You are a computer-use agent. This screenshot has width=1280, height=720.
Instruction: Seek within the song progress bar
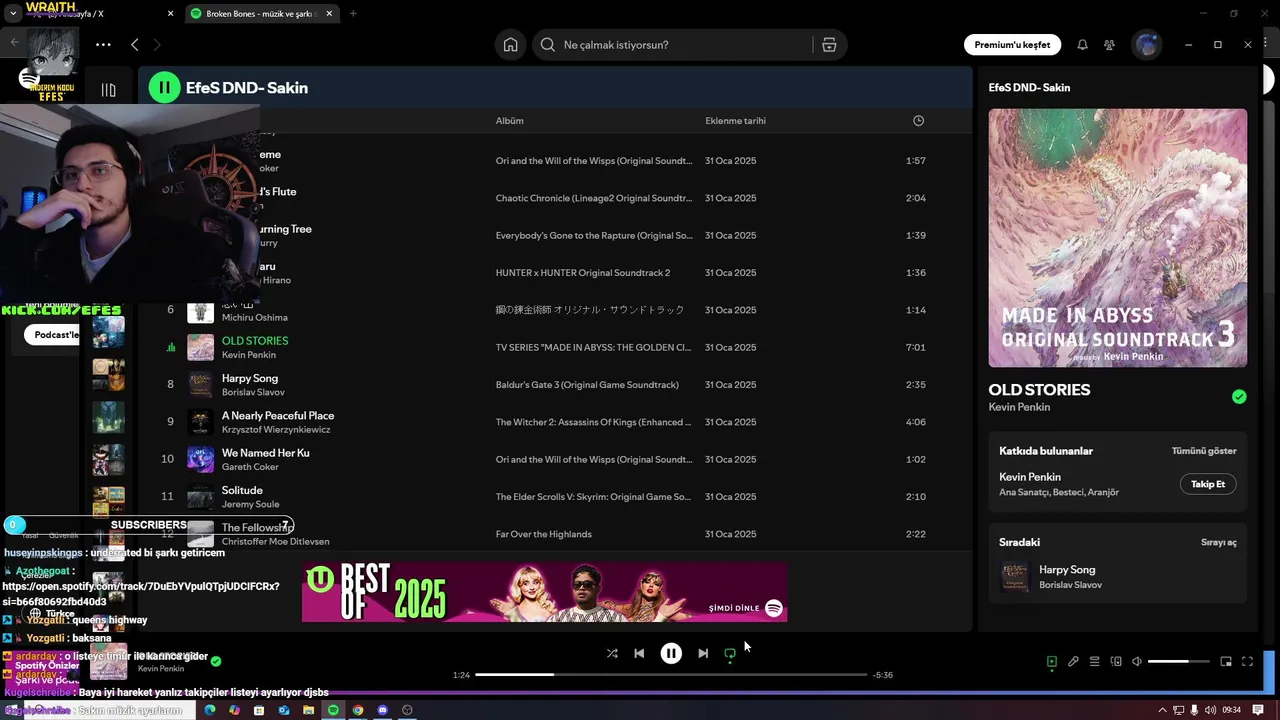[671, 675]
